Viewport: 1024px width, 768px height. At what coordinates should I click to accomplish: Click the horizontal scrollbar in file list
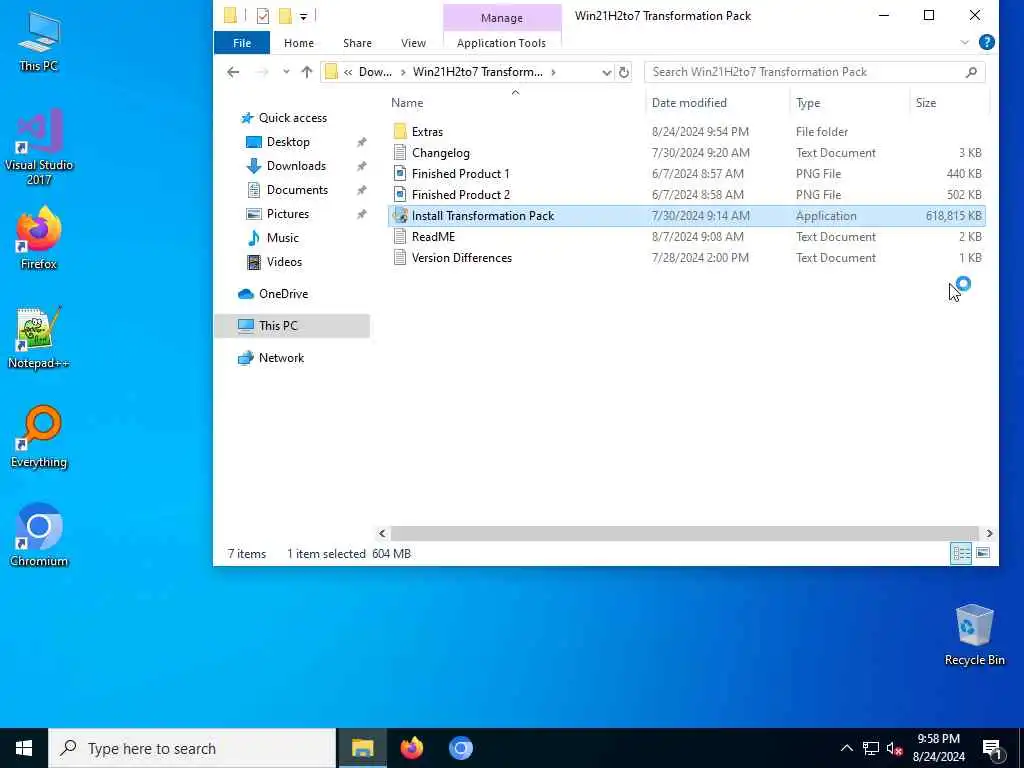[x=685, y=534]
